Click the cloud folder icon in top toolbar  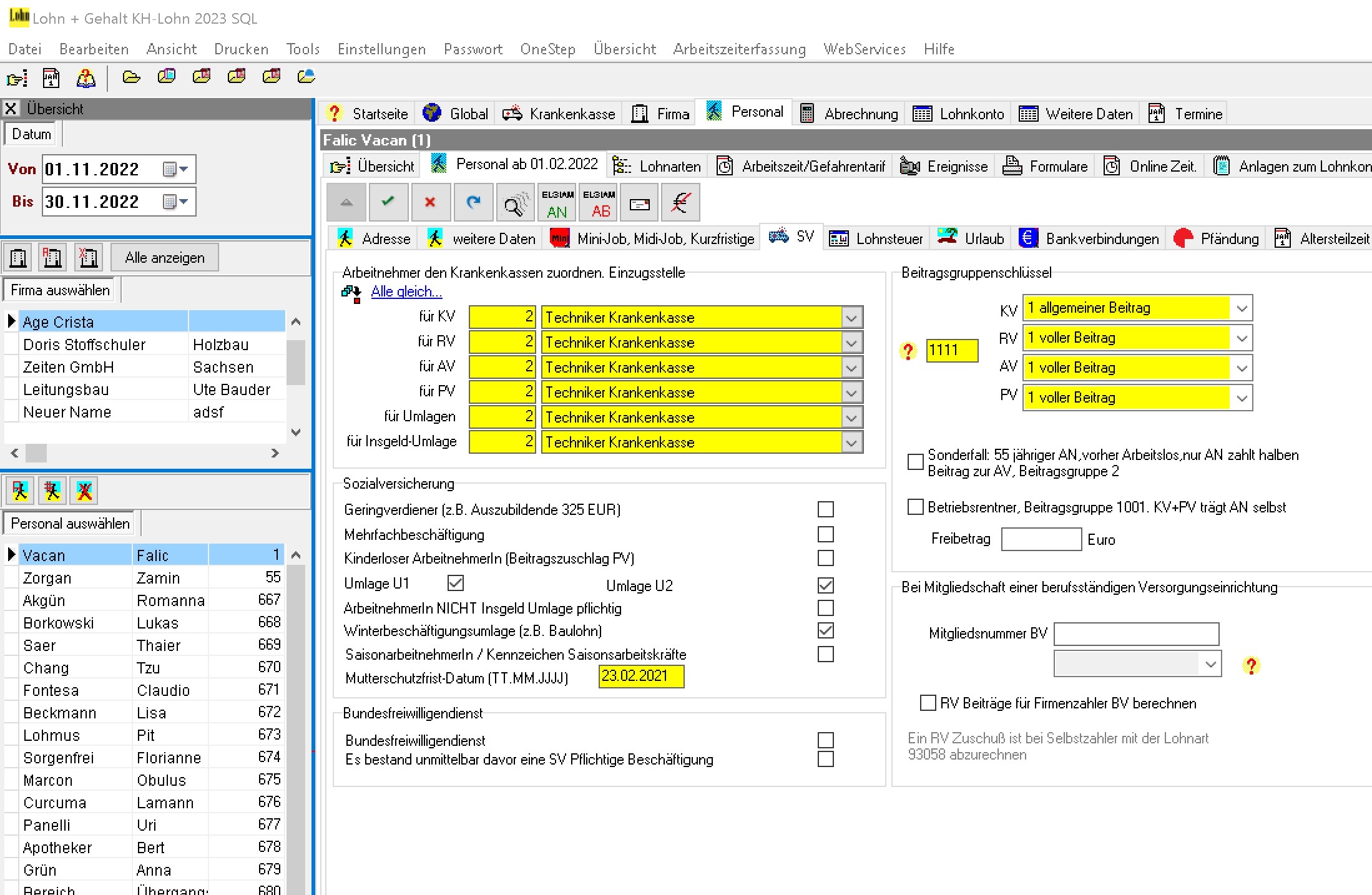point(306,77)
